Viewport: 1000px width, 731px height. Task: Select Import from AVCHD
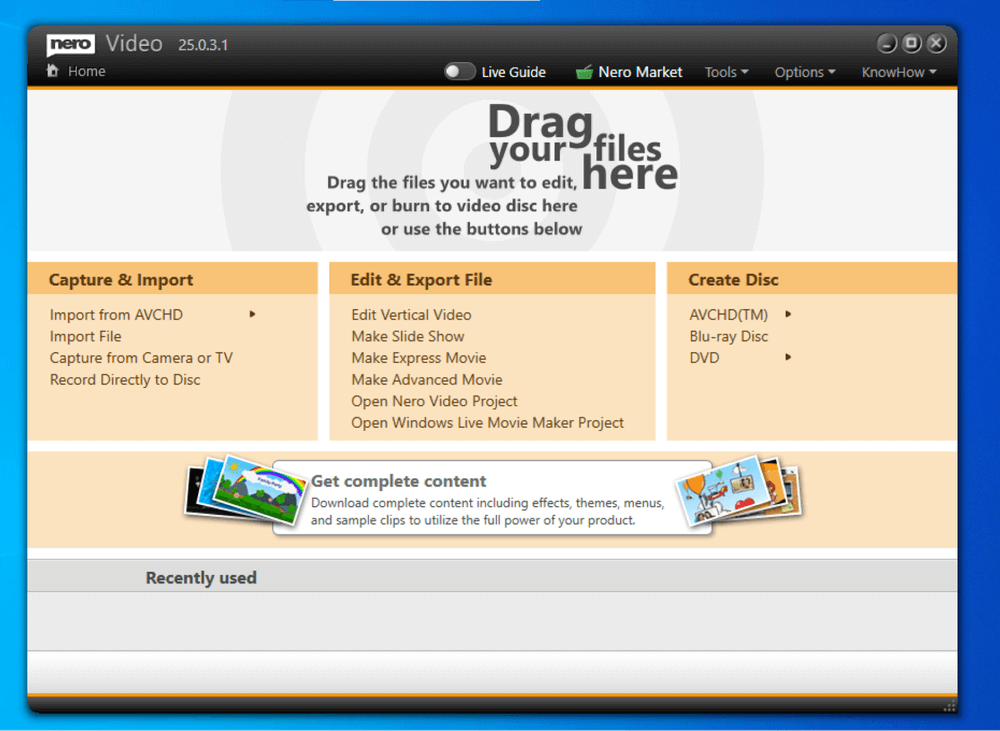tap(116, 314)
